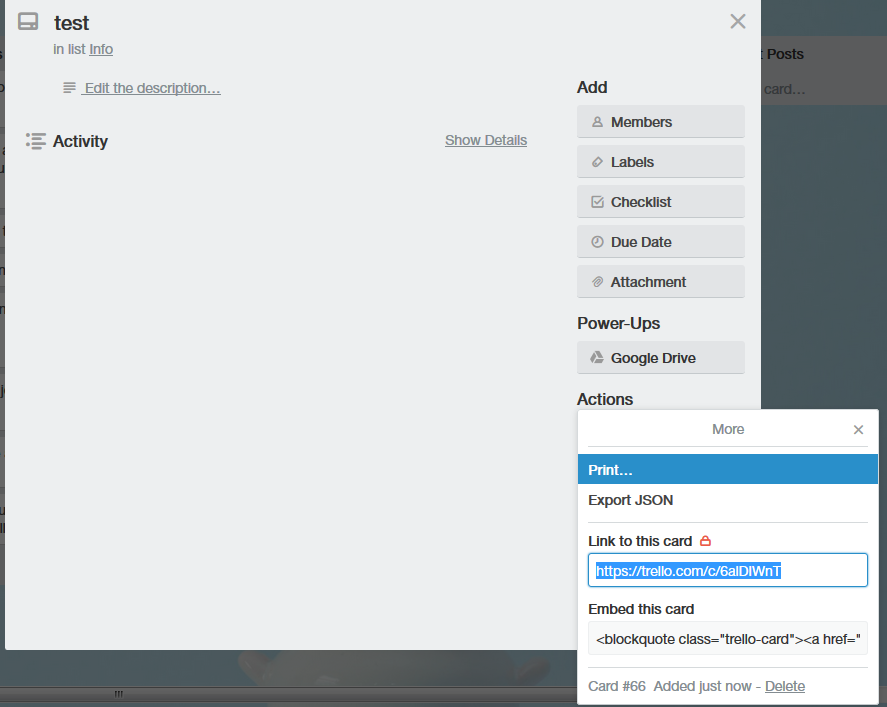Close the More popup
This screenshot has height=707, width=887.
click(x=858, y=430)
